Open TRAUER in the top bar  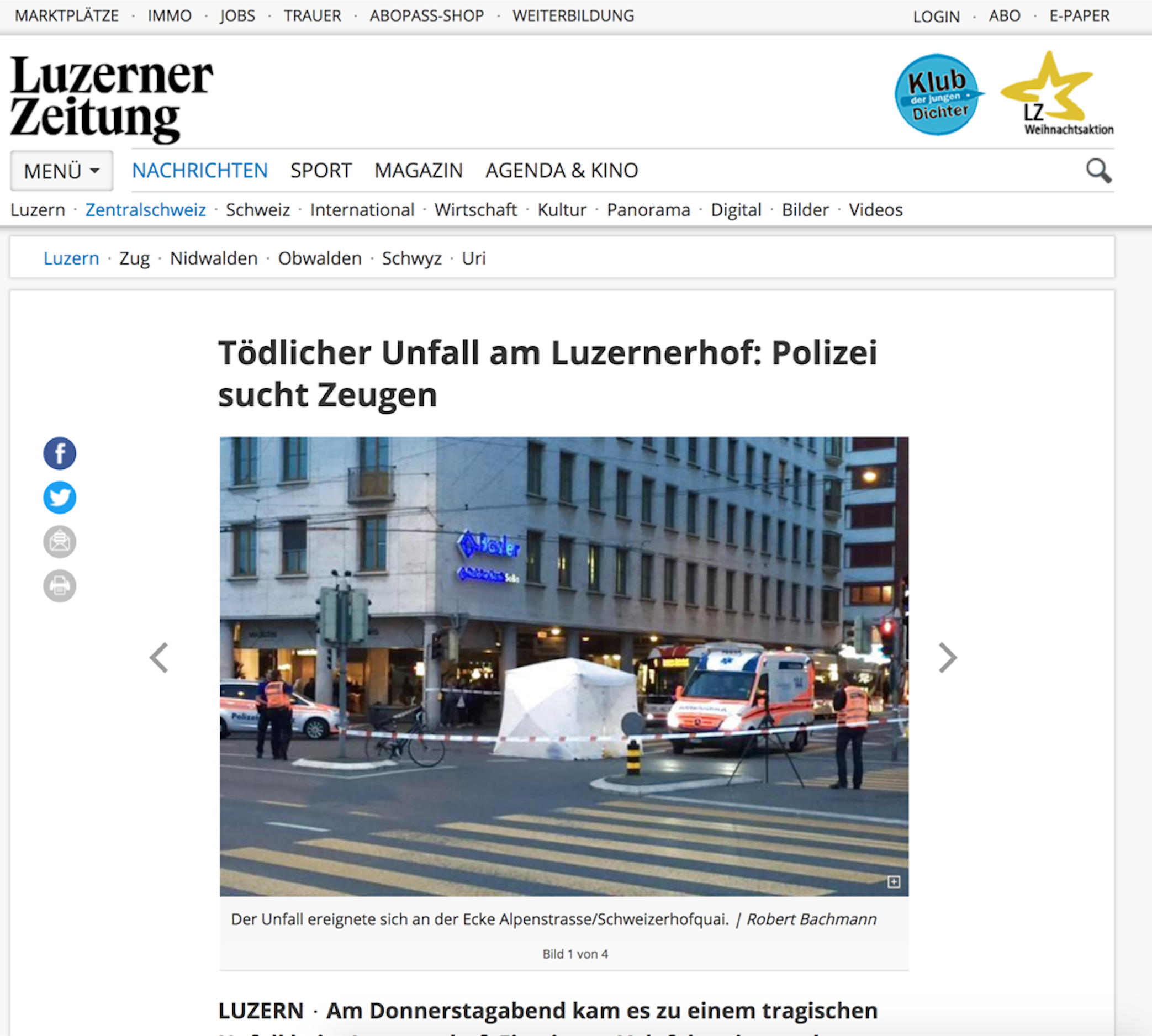point(313,16)
